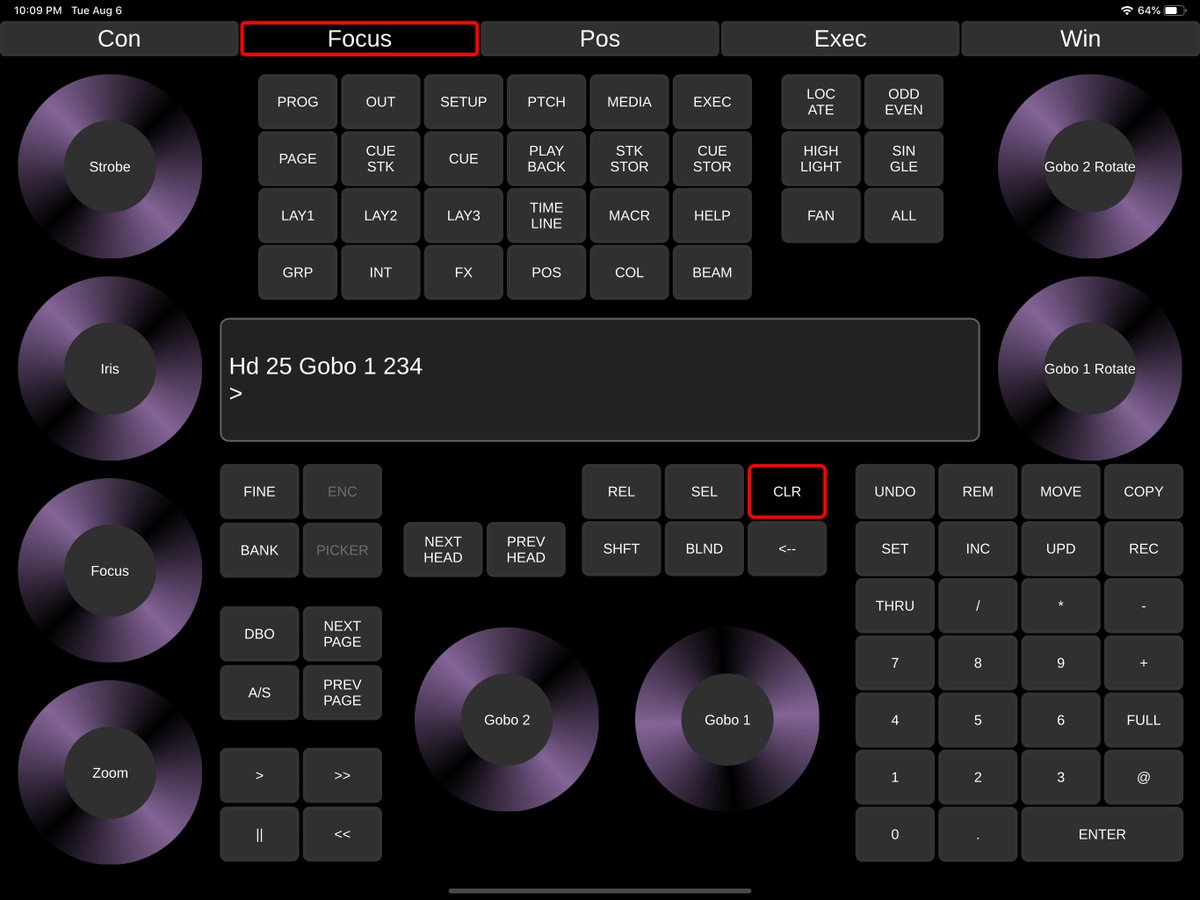The height and width of the screenshot is (900, 1200).
Task: Click the PLAY BACK button
Action: click(x=547, y=159)
